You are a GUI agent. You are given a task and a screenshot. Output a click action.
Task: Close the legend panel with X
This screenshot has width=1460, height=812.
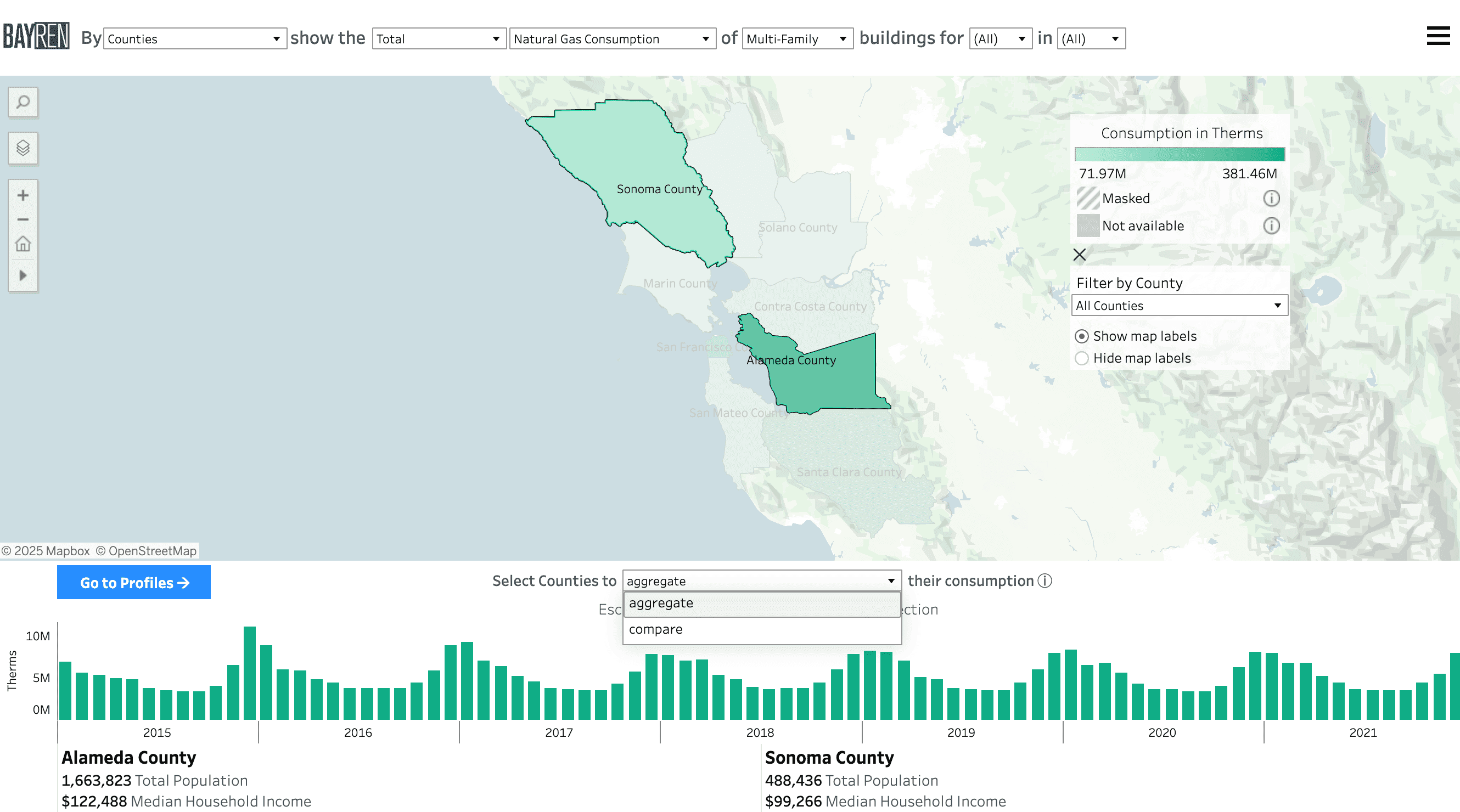pos(1080,255)
